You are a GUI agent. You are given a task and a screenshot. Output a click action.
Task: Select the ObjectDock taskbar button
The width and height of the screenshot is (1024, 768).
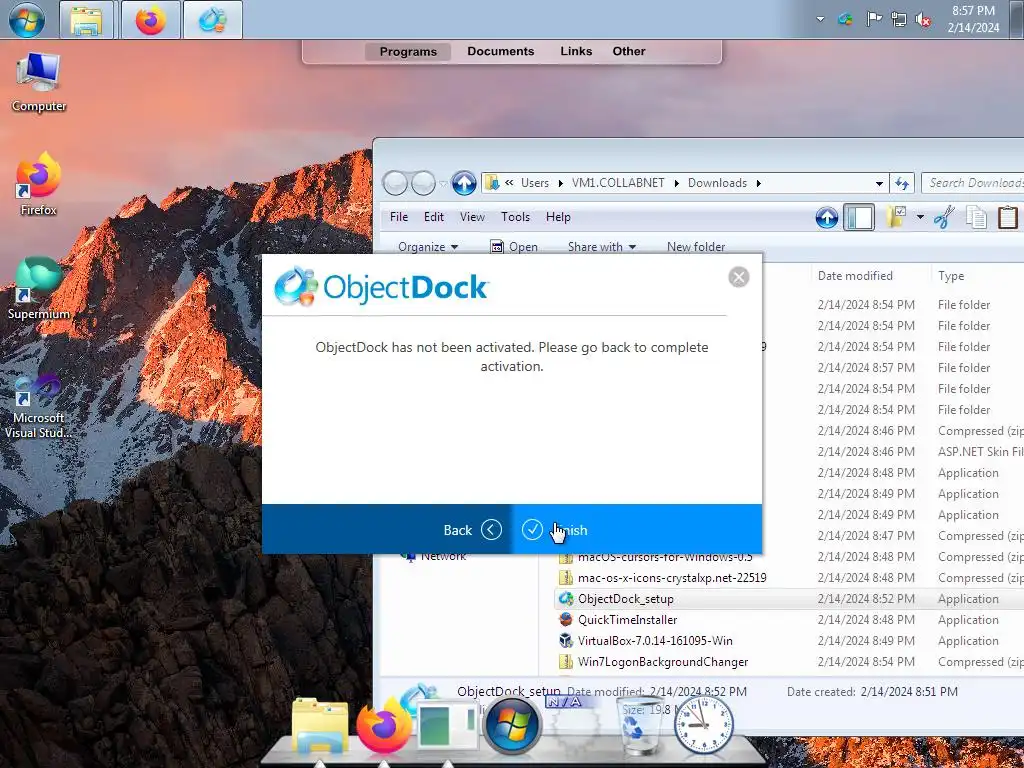pos(213,20)
